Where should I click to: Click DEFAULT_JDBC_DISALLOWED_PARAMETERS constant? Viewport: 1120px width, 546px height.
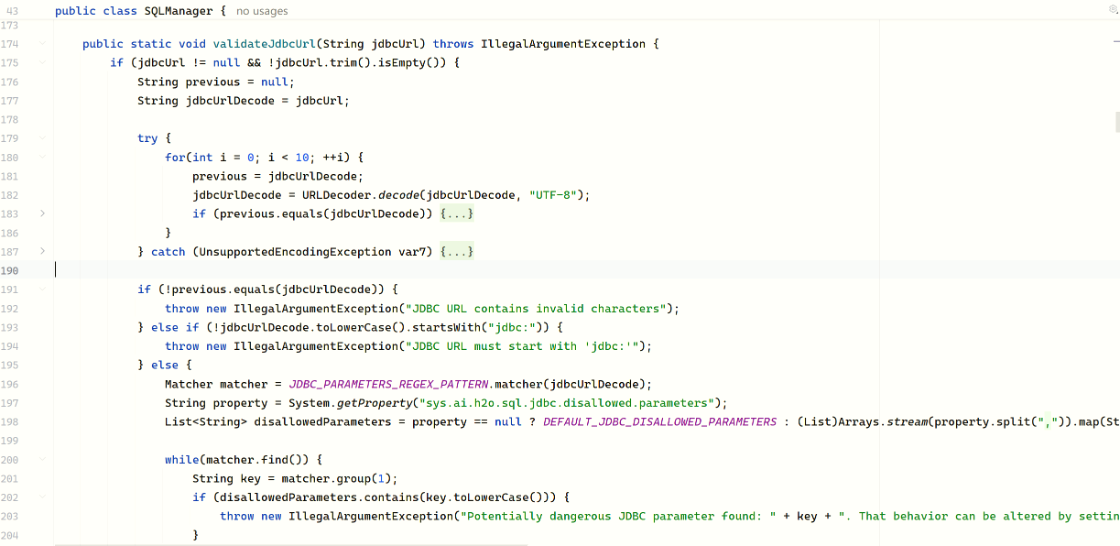[x=660, y=422]
